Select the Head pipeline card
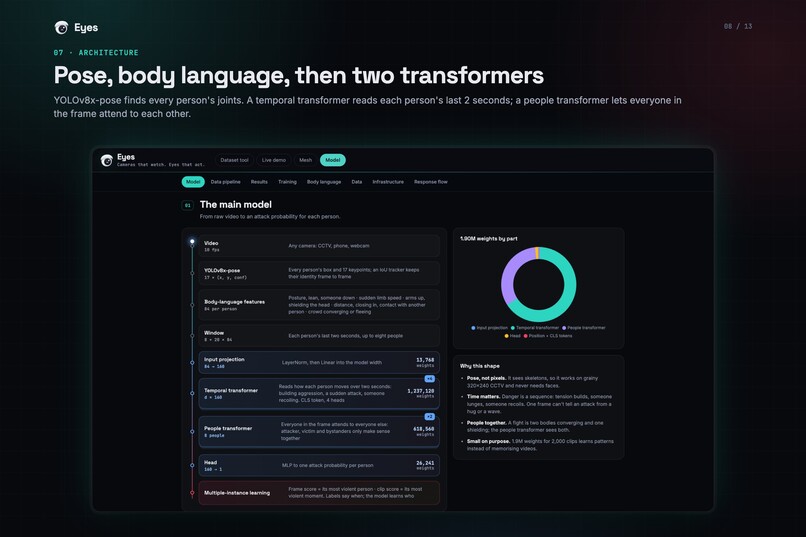 319,465
